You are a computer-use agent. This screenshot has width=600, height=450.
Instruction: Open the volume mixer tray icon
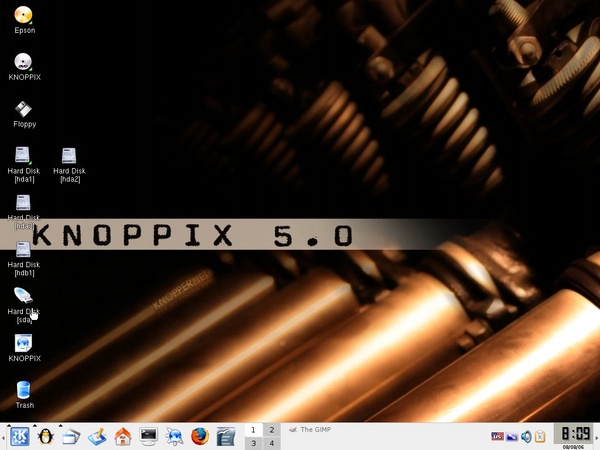(525, 437)
